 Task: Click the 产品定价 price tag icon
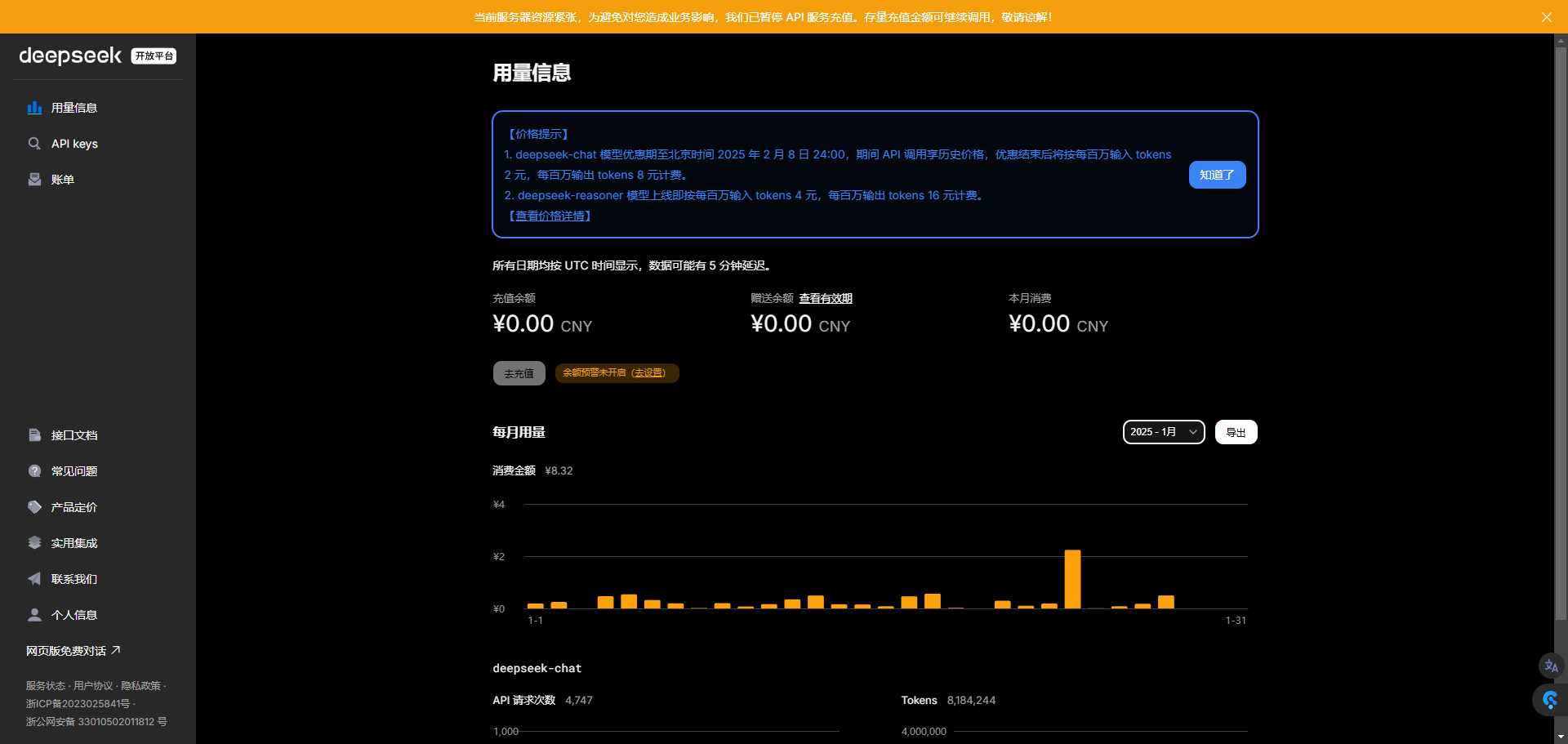coord(34,507)
